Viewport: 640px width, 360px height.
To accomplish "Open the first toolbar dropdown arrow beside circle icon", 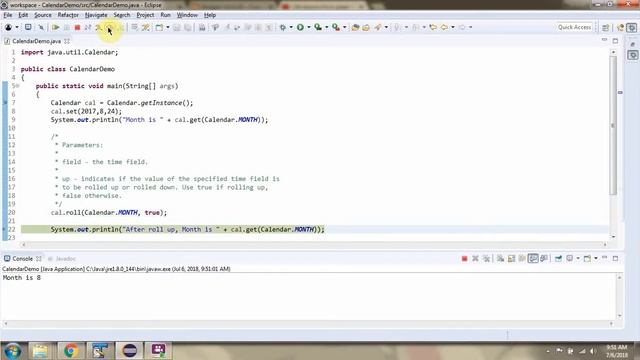I will 17,27.
